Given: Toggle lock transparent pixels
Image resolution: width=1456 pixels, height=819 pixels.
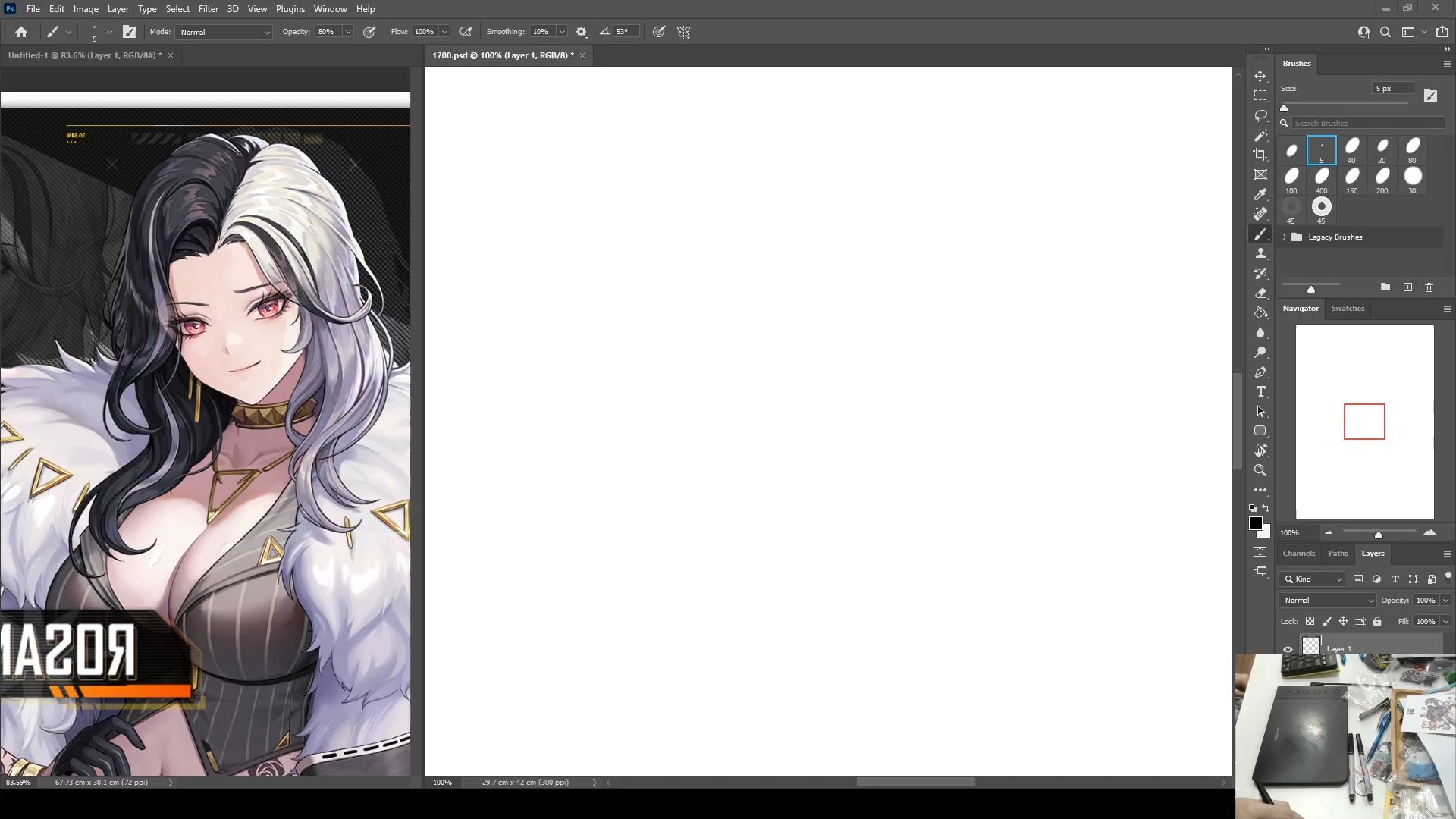Looking at the screenshot, I should coord(1310,621).
